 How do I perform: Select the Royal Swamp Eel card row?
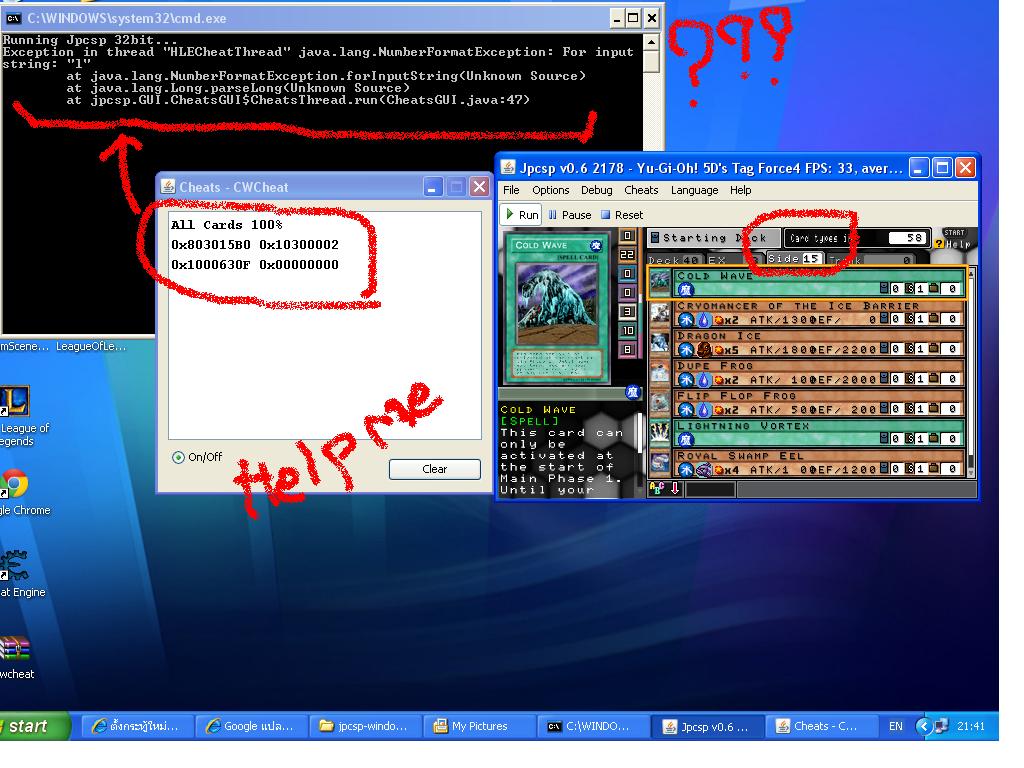coord(807,463)
